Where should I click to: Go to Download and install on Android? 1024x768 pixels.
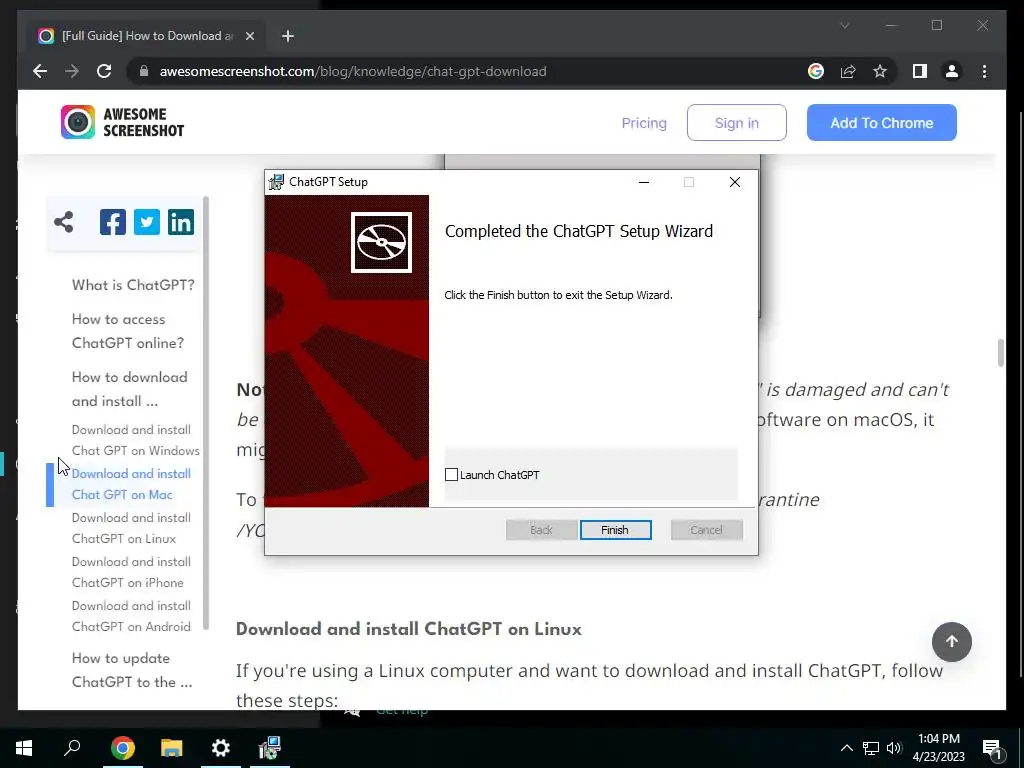tap(131, 616)
